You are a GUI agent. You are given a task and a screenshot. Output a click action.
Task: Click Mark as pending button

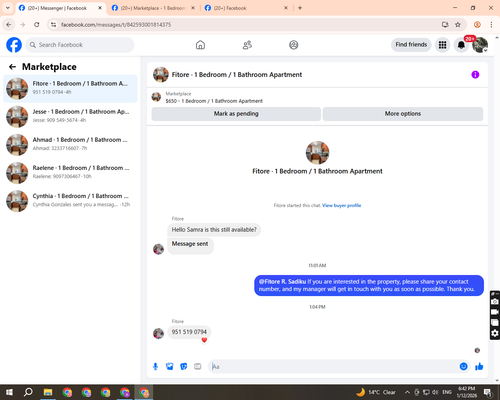236,114
